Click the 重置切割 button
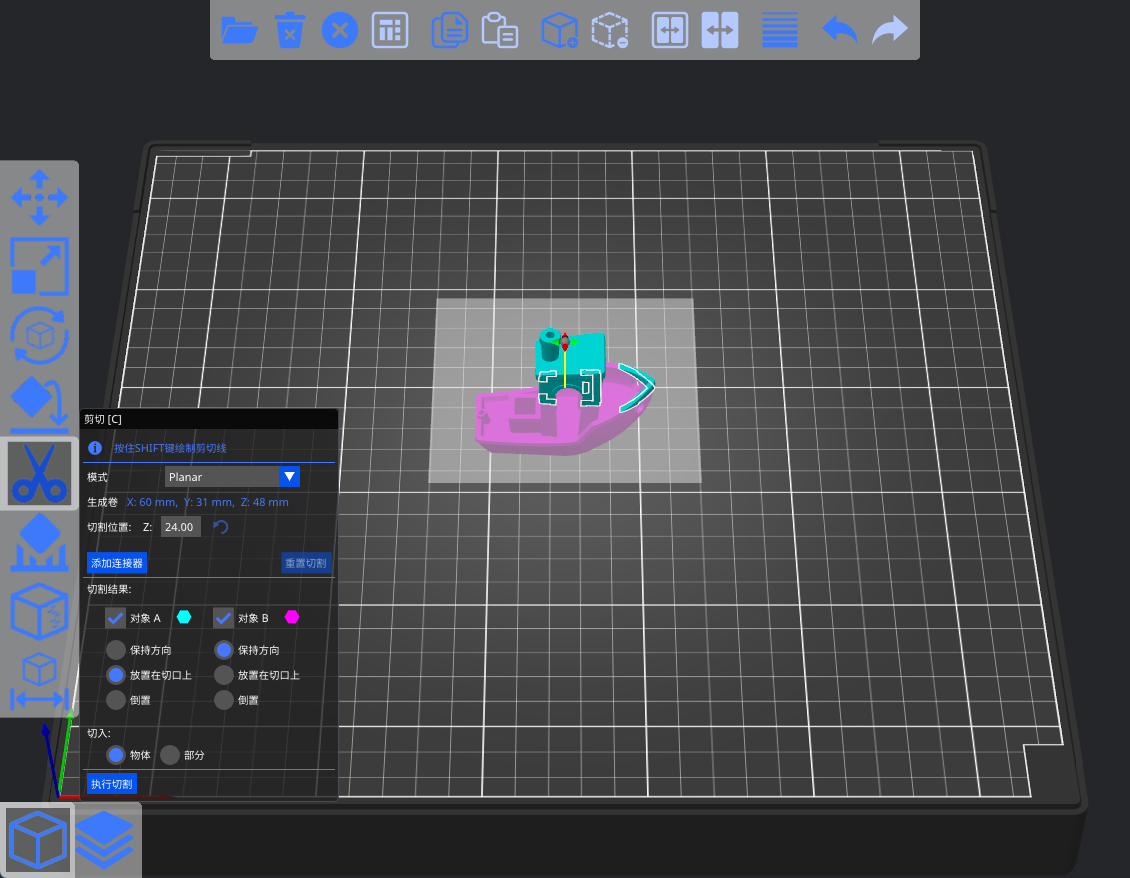Image resolution: width=1130 pixels, height=878 pixels. pos(306,563)
